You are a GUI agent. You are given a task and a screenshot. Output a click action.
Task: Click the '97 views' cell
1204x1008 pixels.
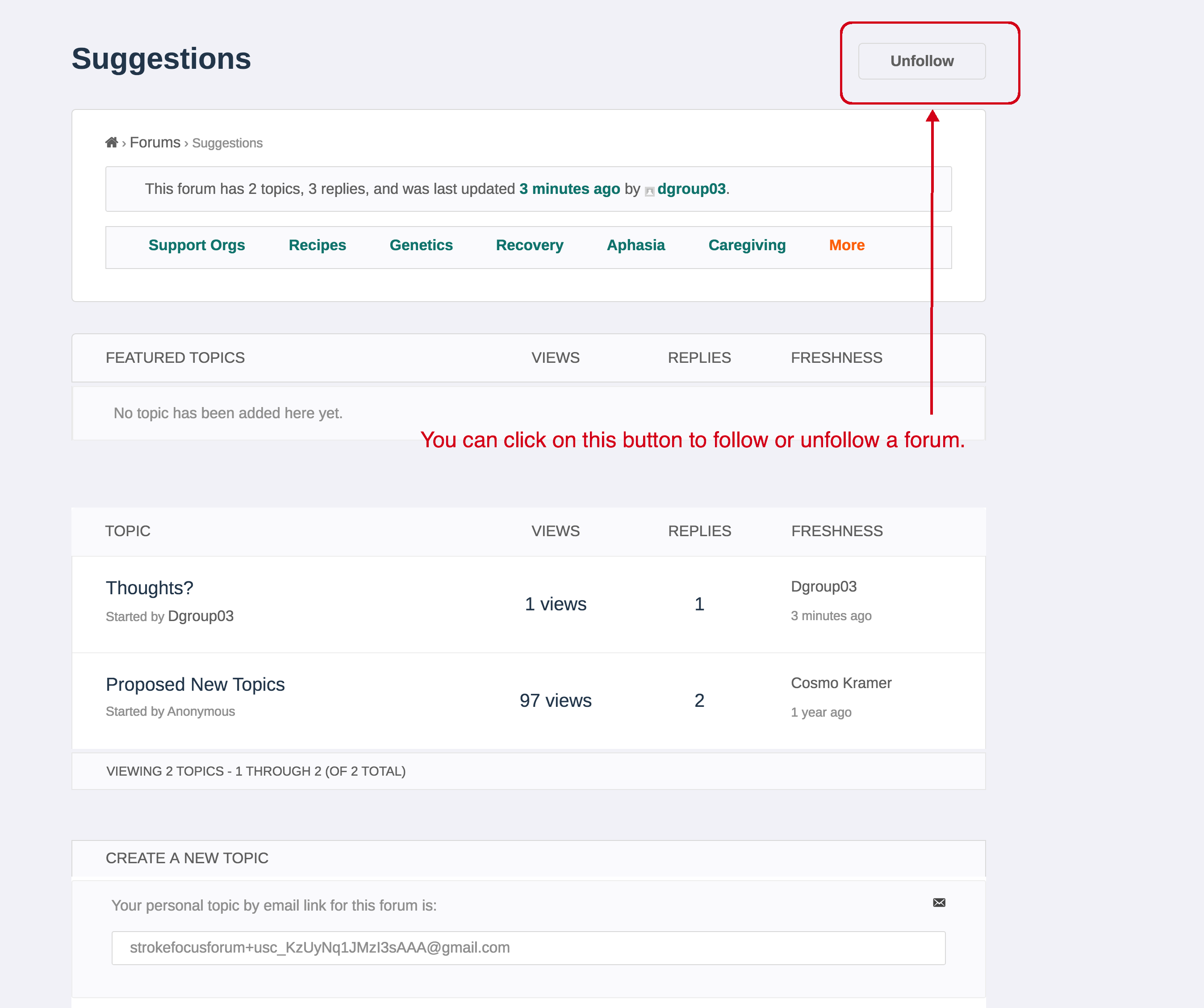pyautogui.click(x=556, y=701)
